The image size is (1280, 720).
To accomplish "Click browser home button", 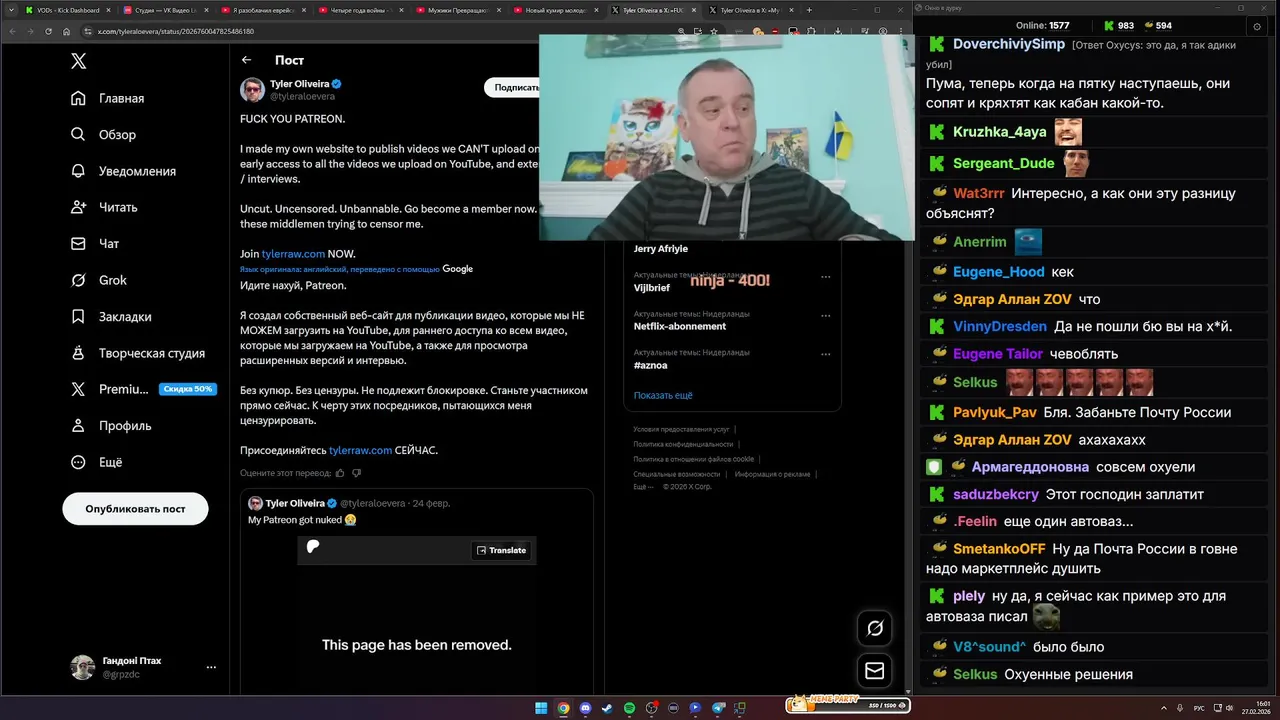I will [x=68, y=31].
